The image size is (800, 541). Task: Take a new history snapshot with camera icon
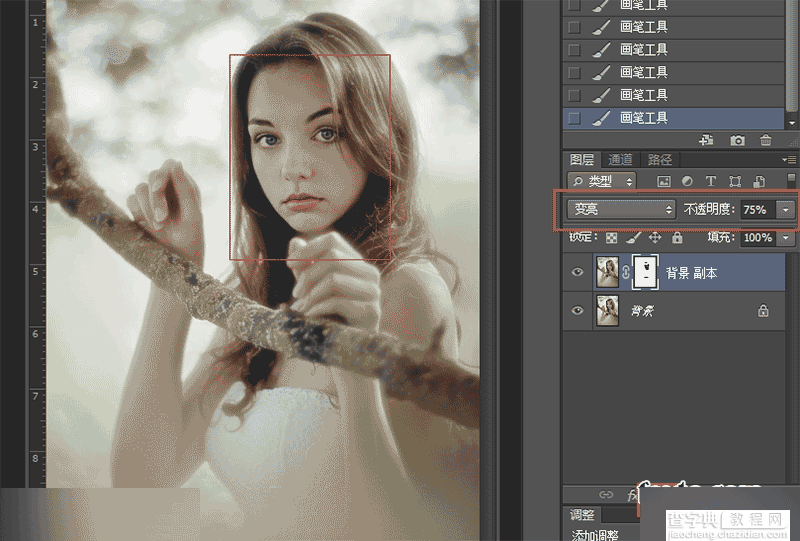click(737, 140)
